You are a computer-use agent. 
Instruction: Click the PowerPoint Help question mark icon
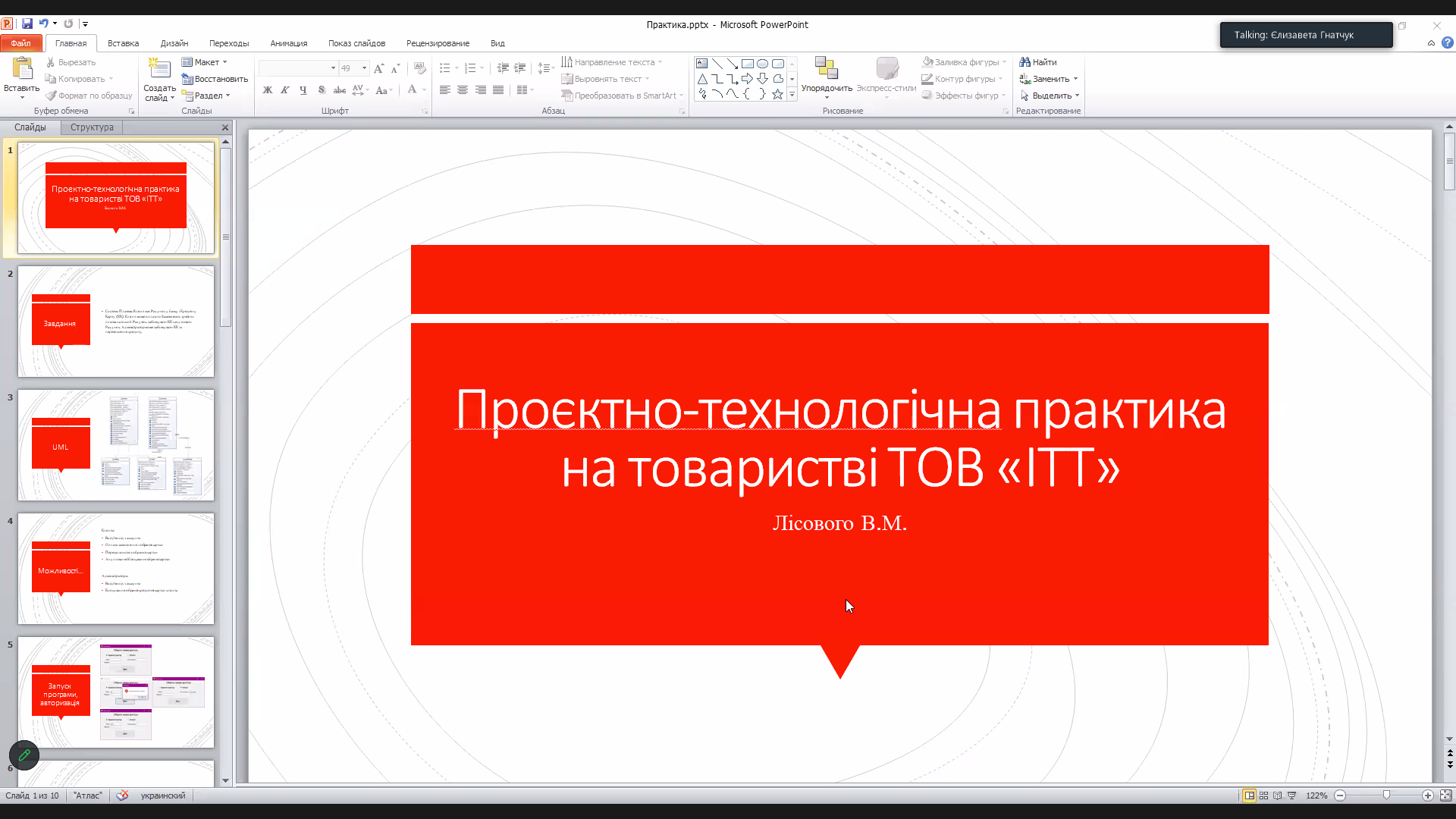(1447, 43)
